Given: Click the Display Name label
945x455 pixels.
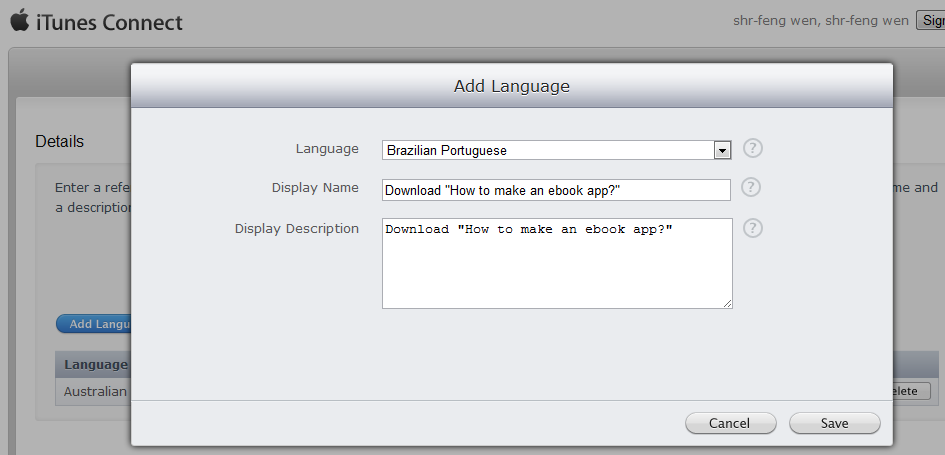Looking at the screenshot, I should (315, 187).
